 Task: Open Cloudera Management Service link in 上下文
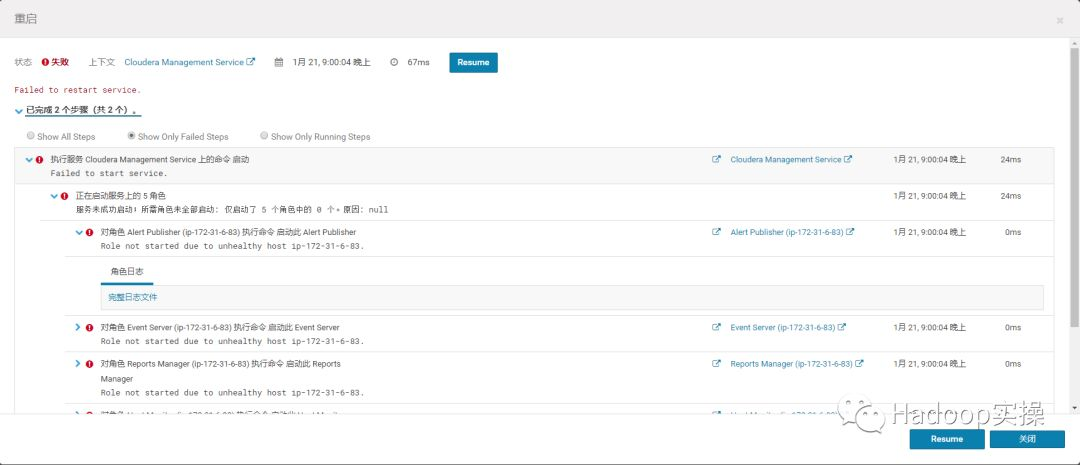184,62
